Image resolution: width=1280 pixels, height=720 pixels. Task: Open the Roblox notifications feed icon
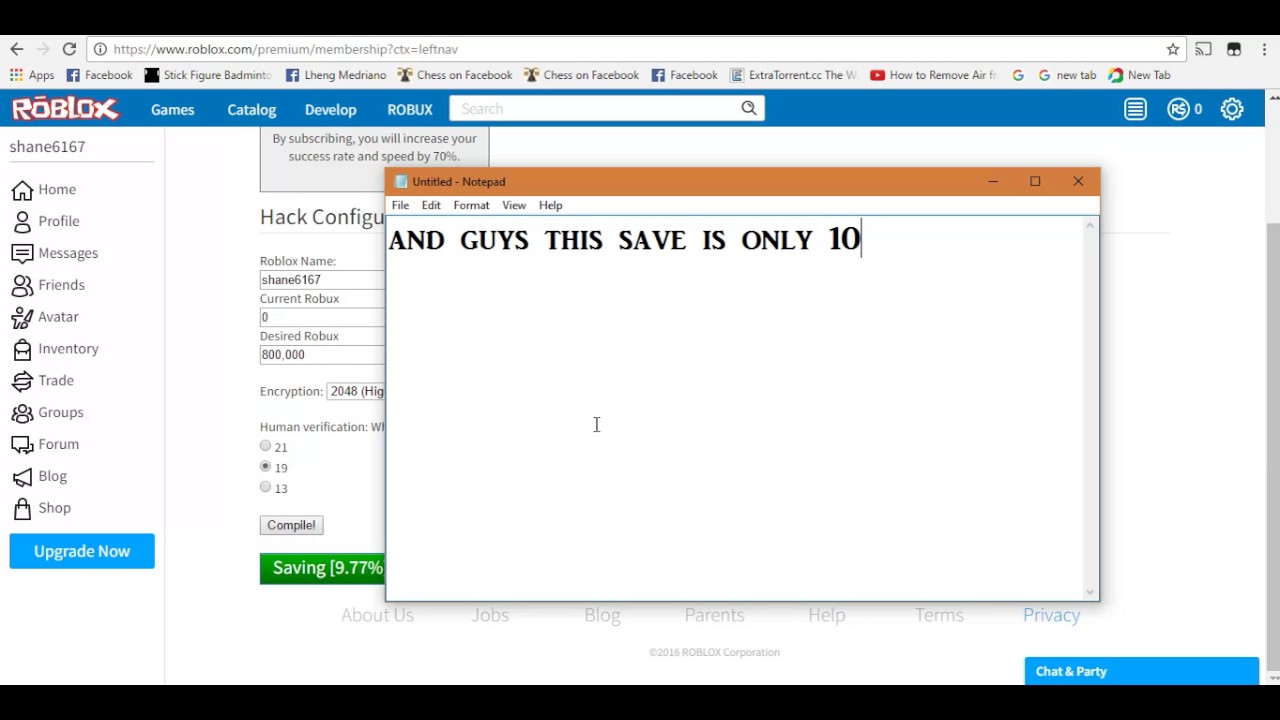tap(1135, 109)
